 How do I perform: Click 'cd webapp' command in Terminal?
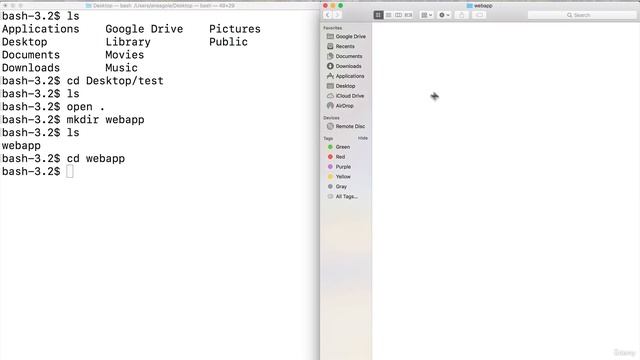pos(96,158)
